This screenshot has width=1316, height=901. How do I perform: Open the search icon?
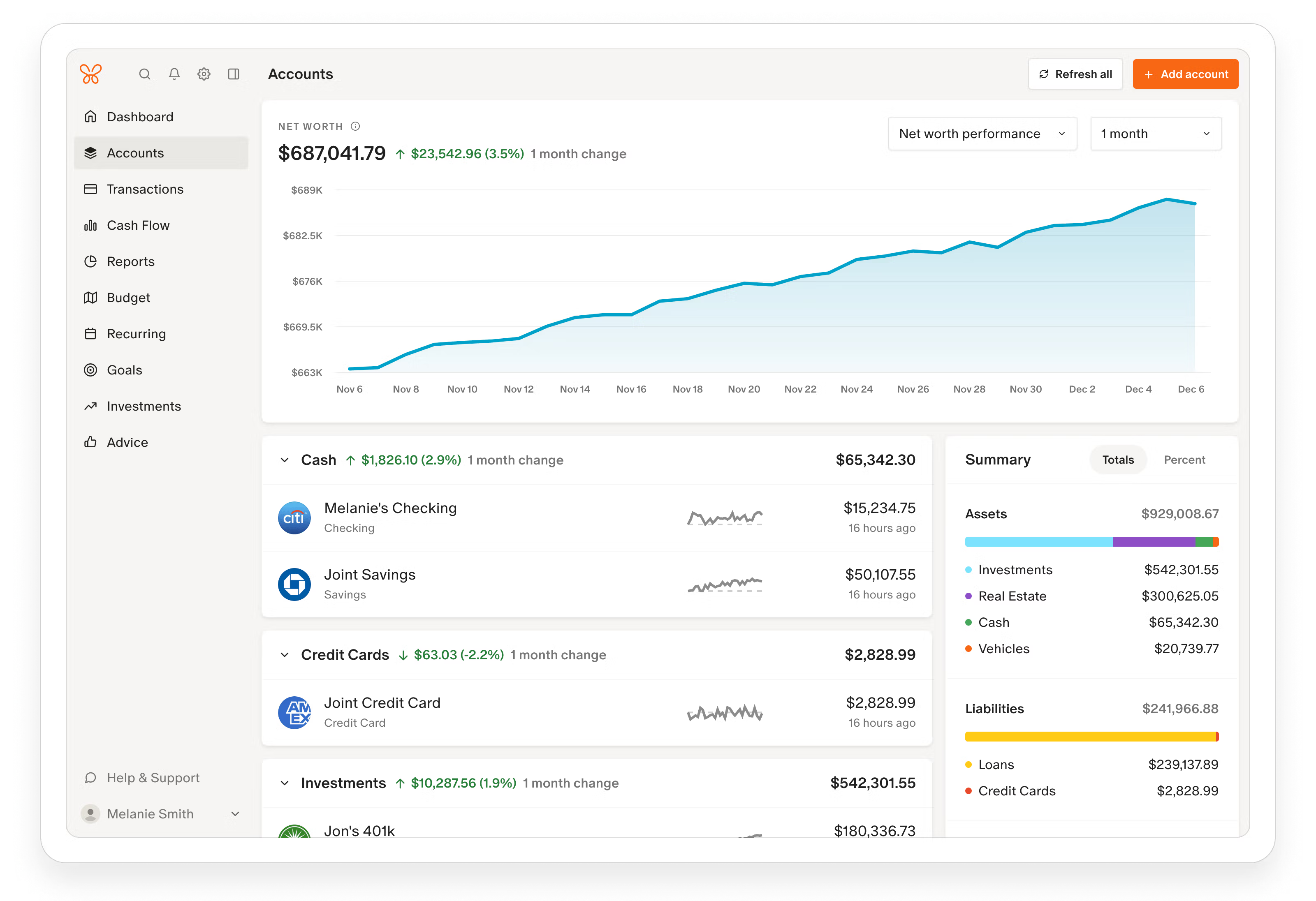click(x=145, y=74)
